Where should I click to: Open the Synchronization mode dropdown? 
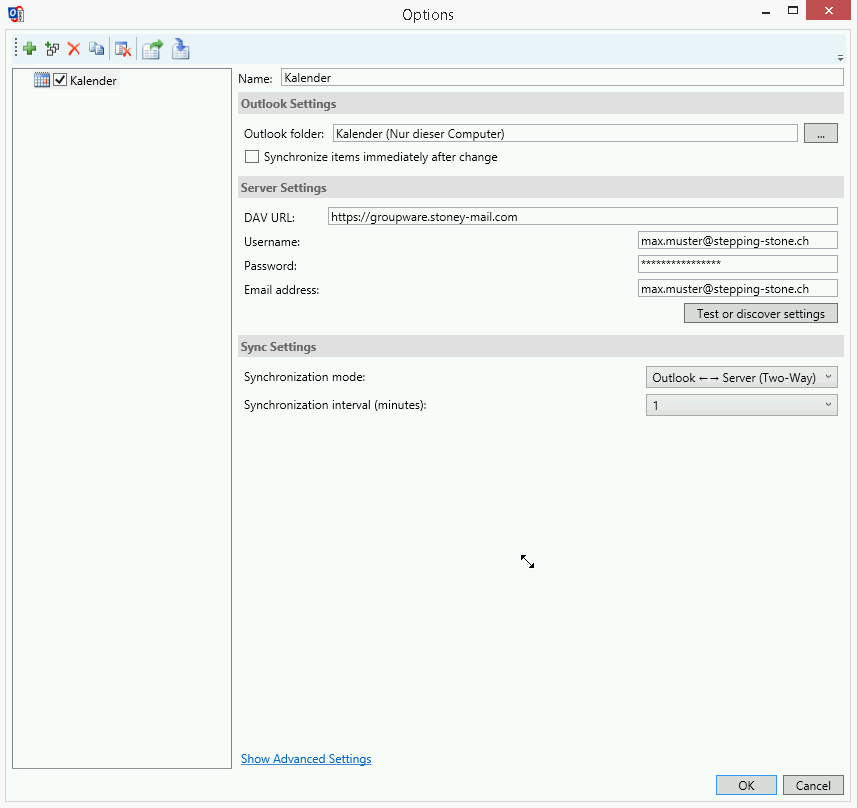pos(741,377)
